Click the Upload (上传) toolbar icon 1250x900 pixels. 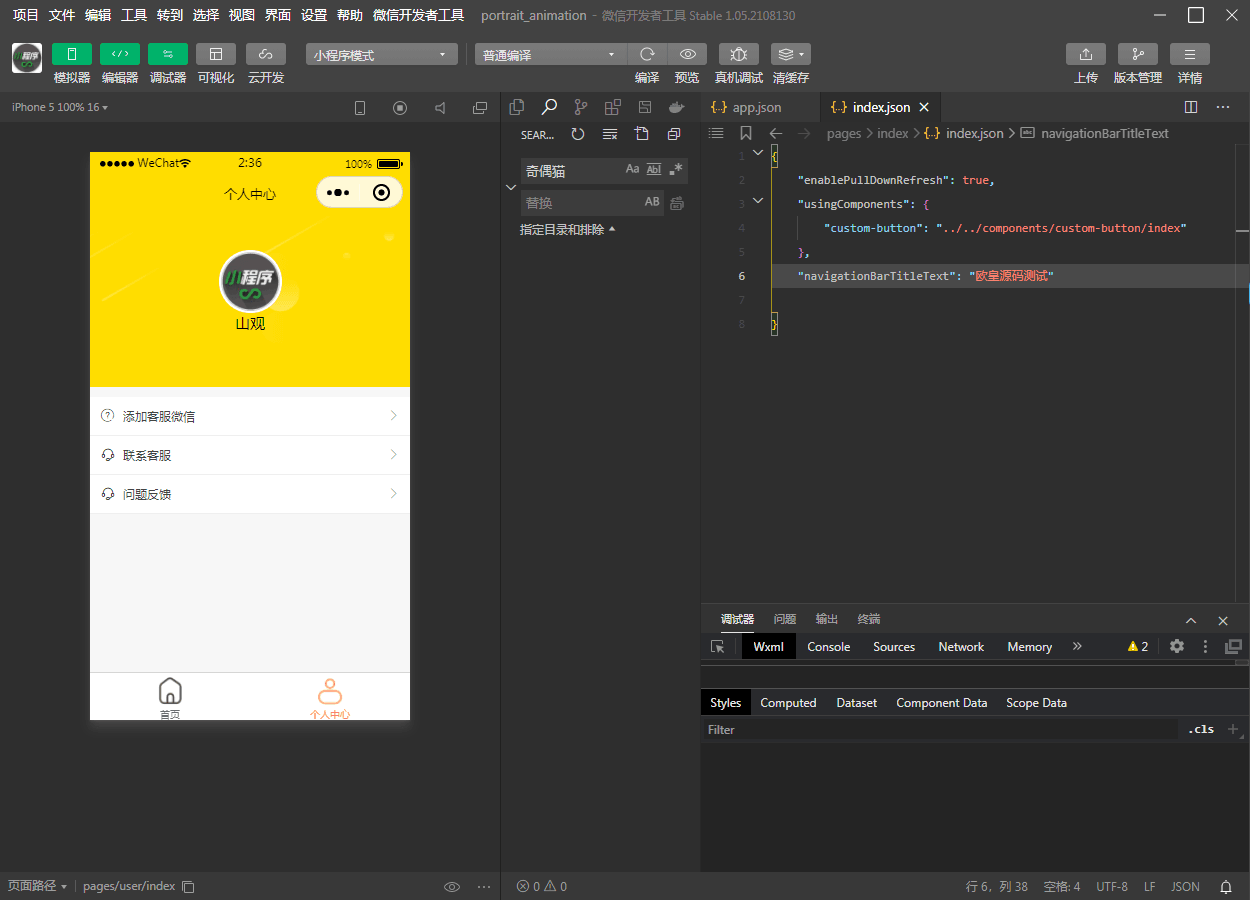coord(1085,54)
